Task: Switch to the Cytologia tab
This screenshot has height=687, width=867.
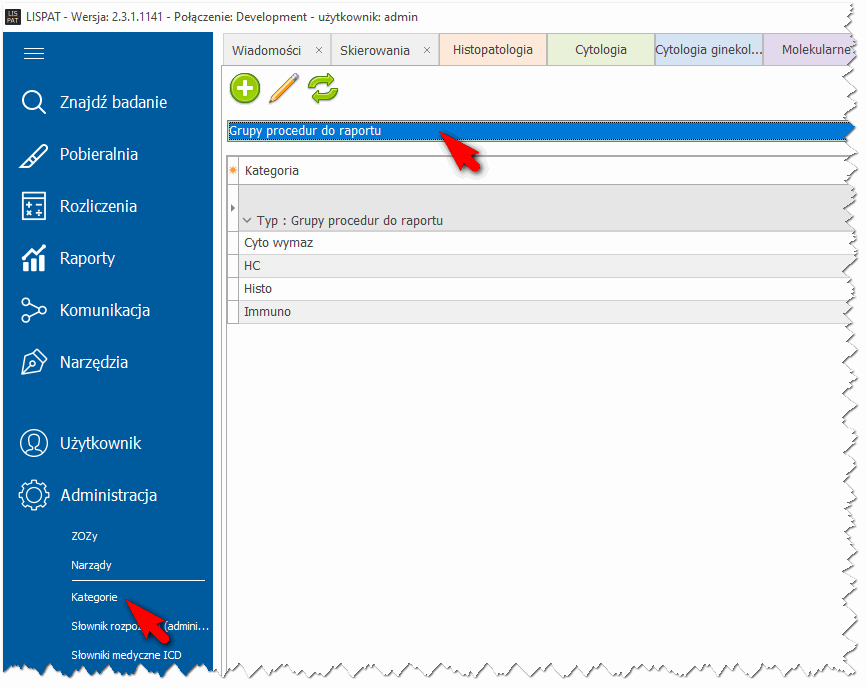Action: (x=600, y=50)
